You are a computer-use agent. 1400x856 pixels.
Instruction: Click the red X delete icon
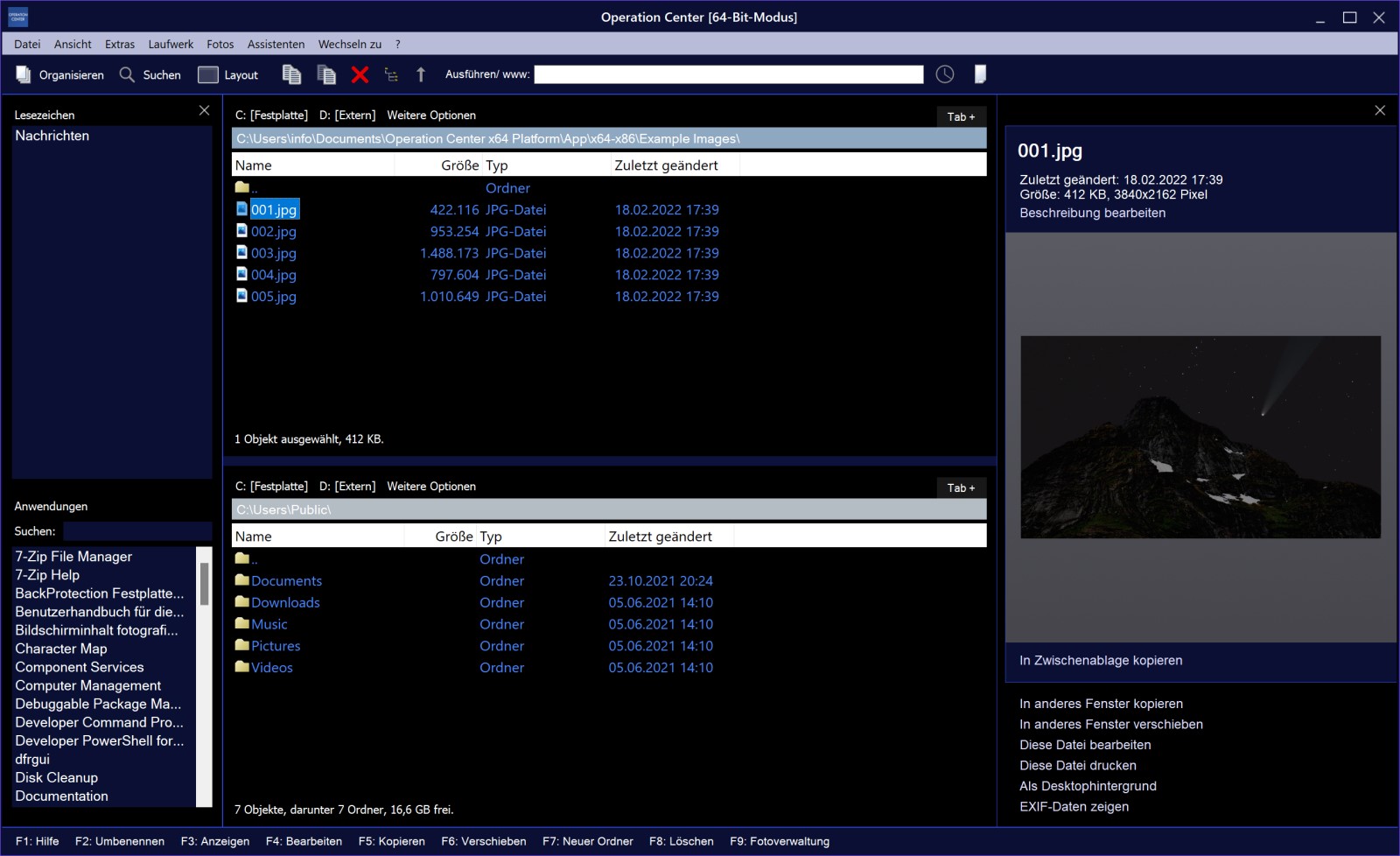pos(360,75)
